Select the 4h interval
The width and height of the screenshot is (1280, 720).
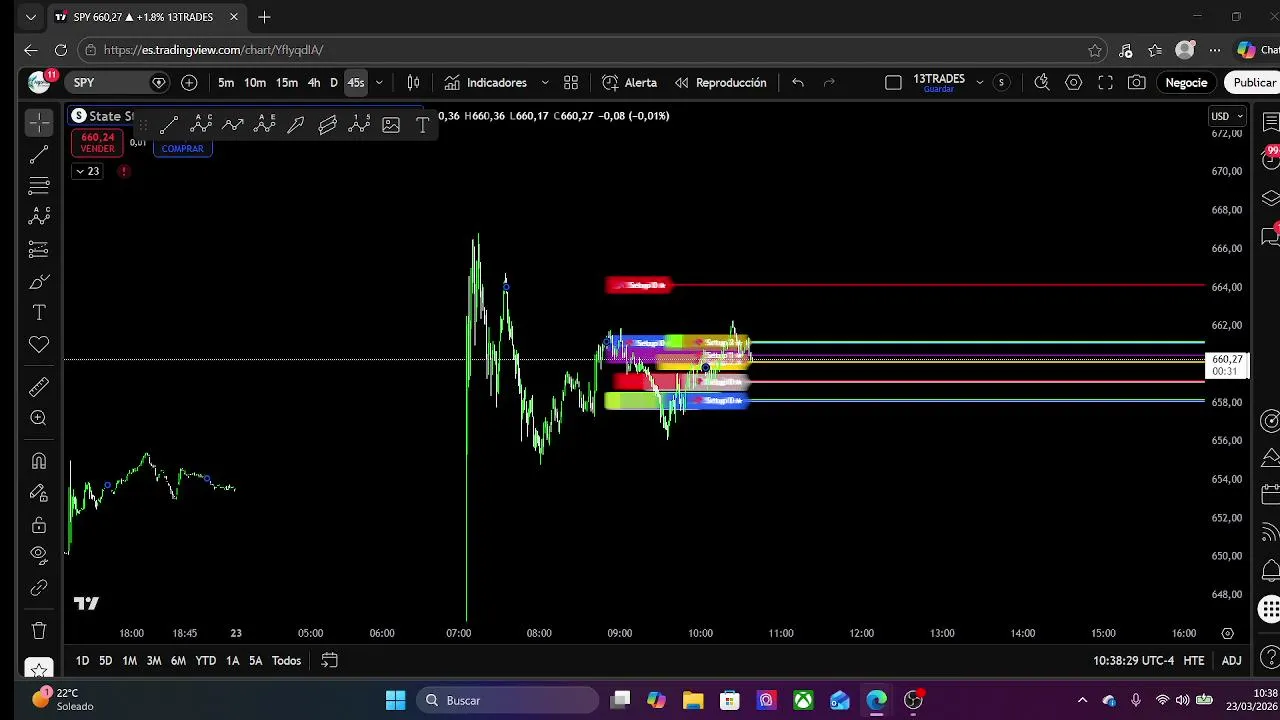click(x=314, y=83)
